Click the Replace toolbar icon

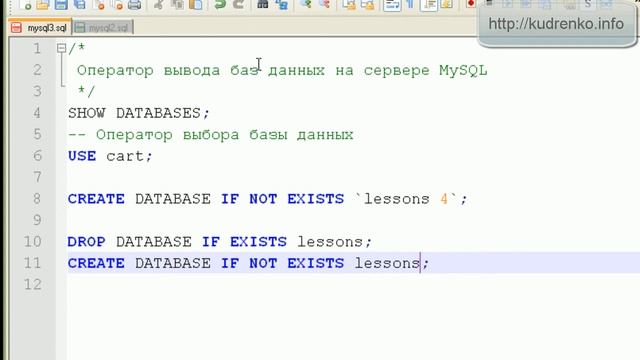[282, 5]
